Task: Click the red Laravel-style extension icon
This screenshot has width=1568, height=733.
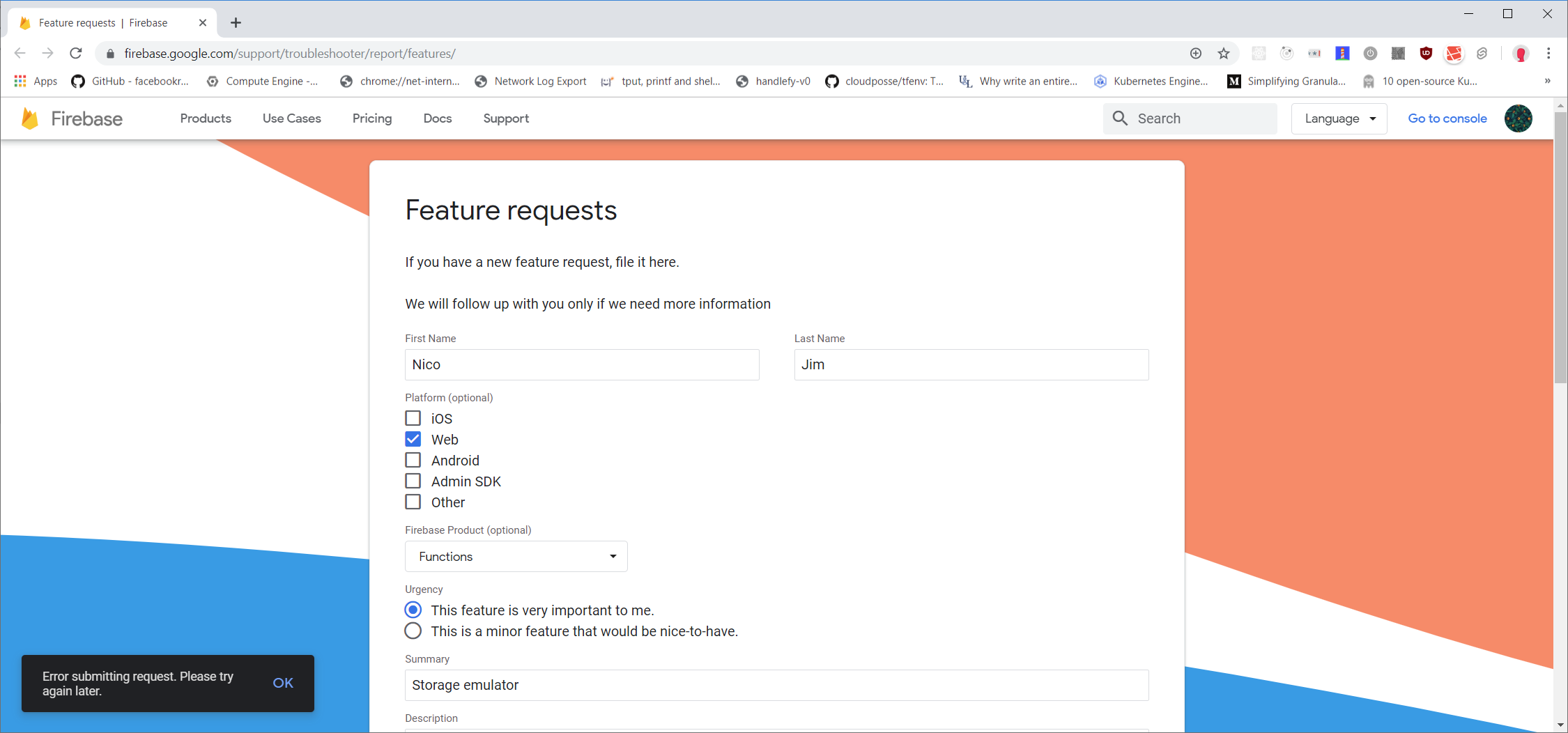Action: point(1454,54)
